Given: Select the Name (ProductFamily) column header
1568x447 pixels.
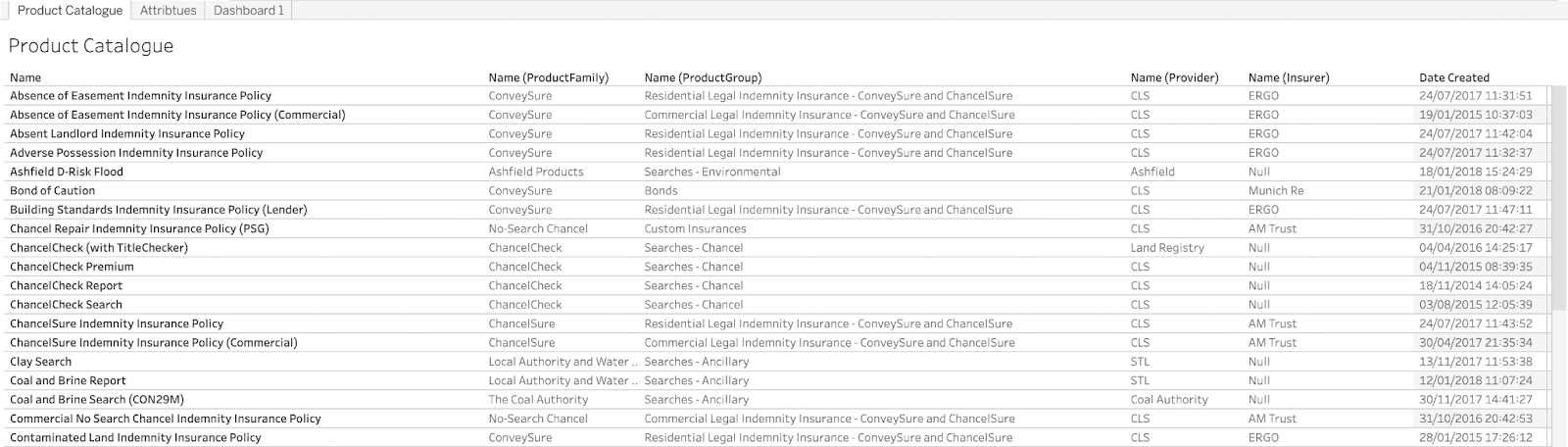Looking at the screenshot, I should (549, 77).
